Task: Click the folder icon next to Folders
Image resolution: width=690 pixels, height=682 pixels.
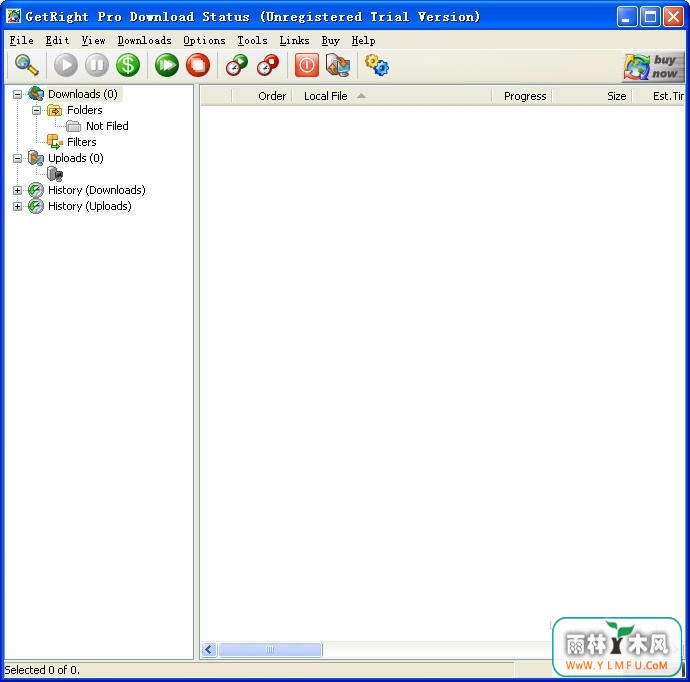Action: click(x=55, y=110)
